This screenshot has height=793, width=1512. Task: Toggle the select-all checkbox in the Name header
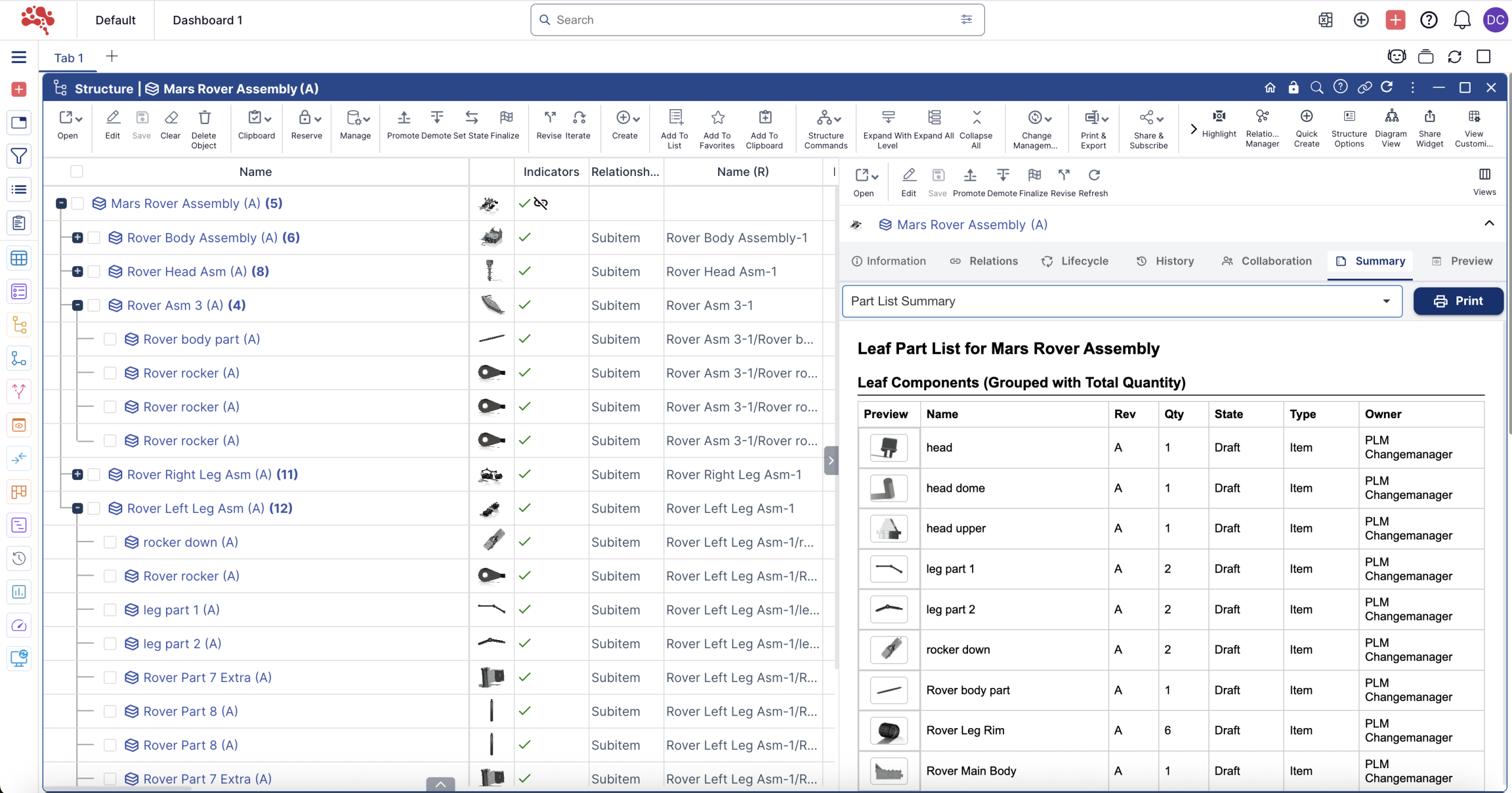[x=77, y=171]
